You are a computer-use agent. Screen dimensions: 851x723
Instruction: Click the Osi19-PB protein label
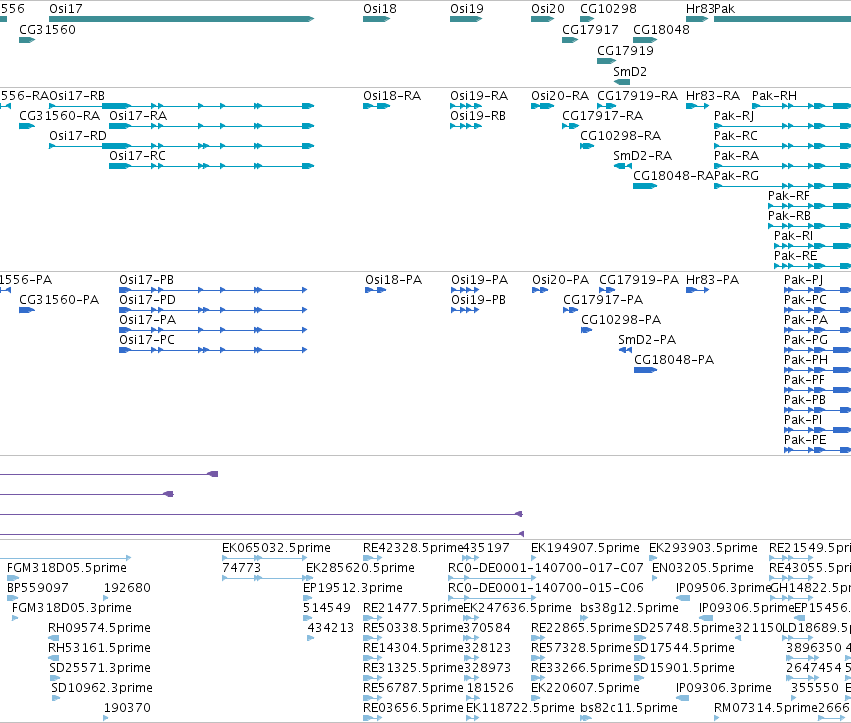478,300
